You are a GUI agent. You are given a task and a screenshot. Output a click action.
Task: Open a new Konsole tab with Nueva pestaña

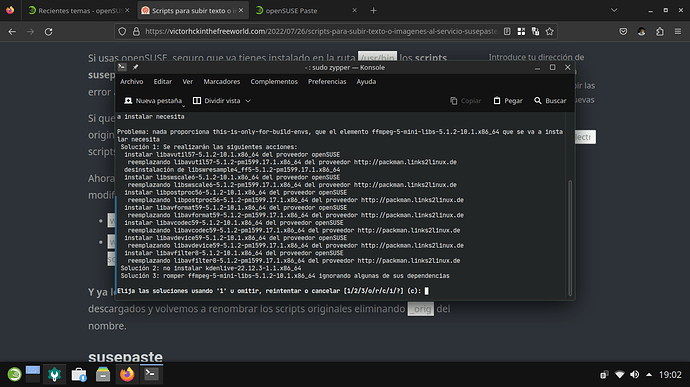tap(153, 101)
